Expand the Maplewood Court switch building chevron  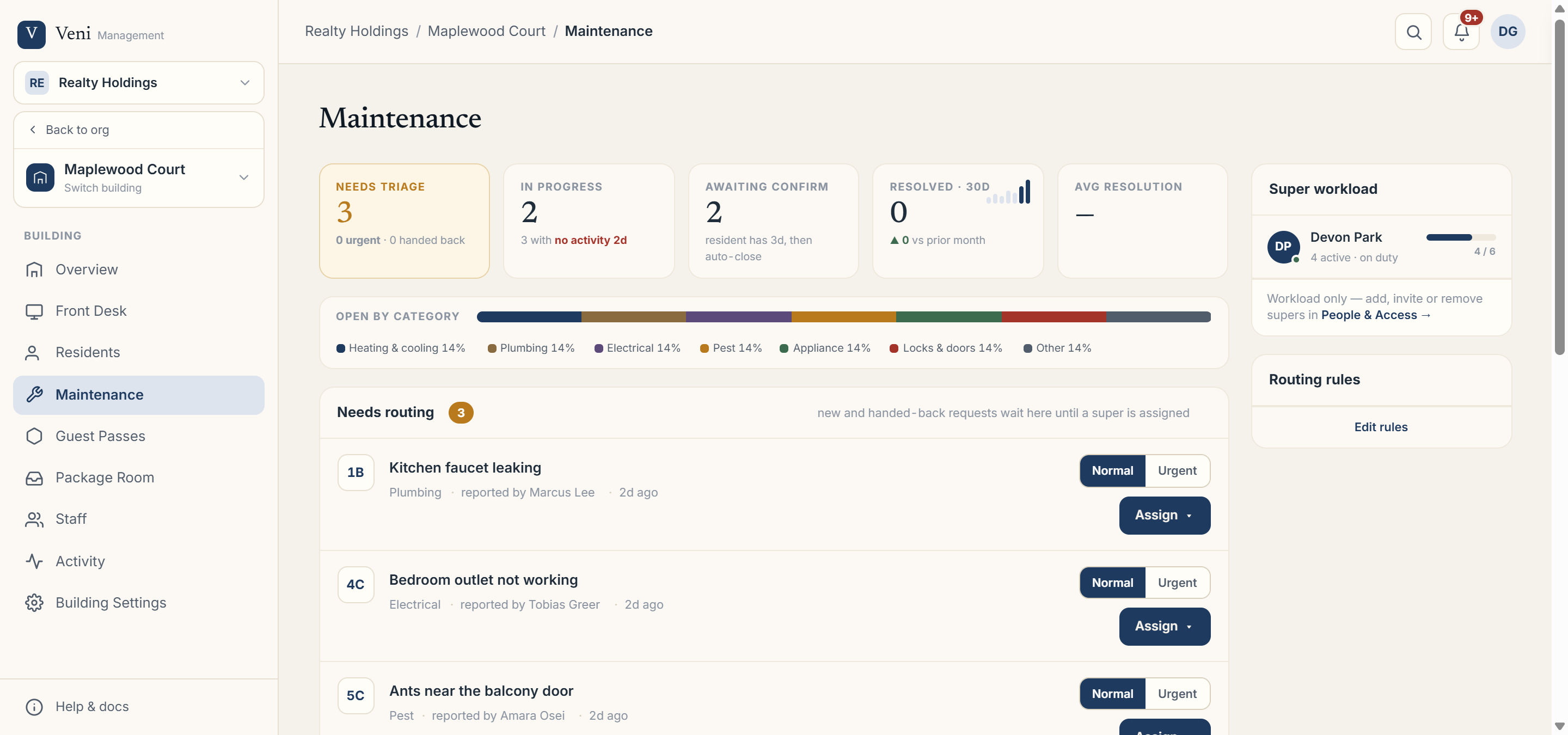244,177
